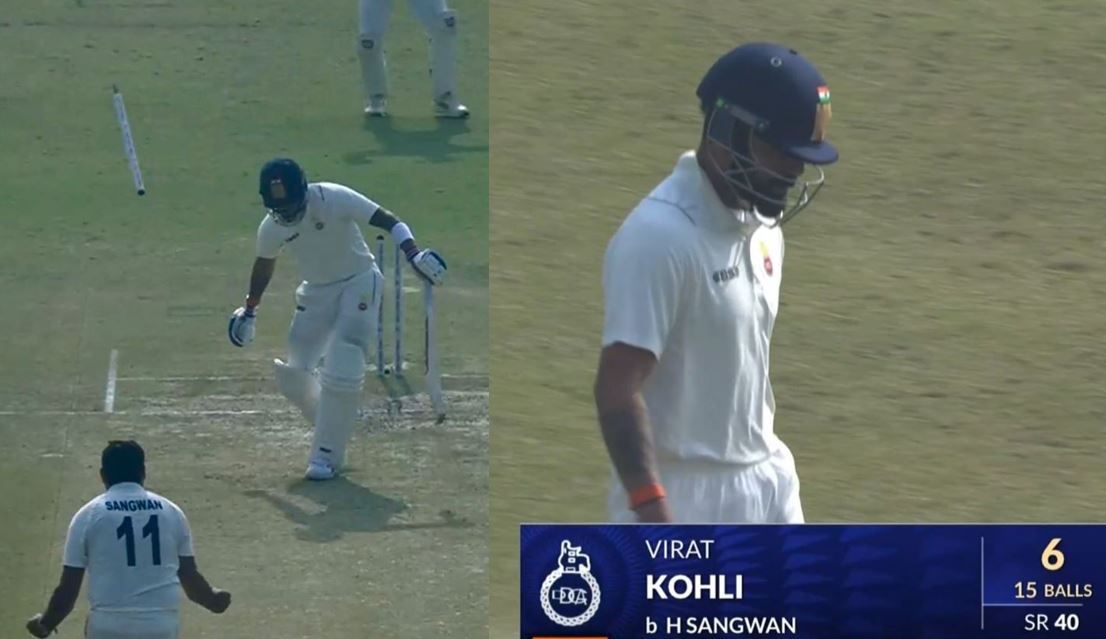
Task: Click the KOHLI surname text
Action: click(x=694, y=588)
